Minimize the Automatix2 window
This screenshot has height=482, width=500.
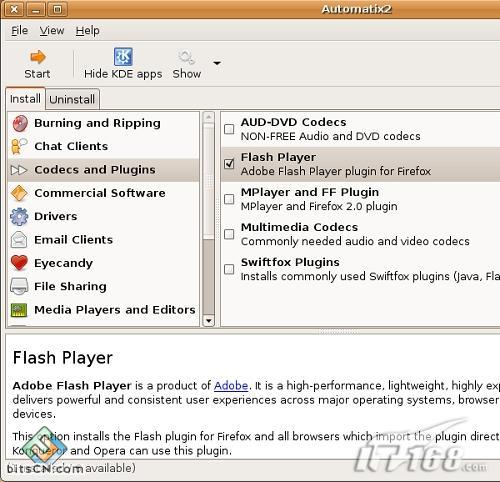36,9
